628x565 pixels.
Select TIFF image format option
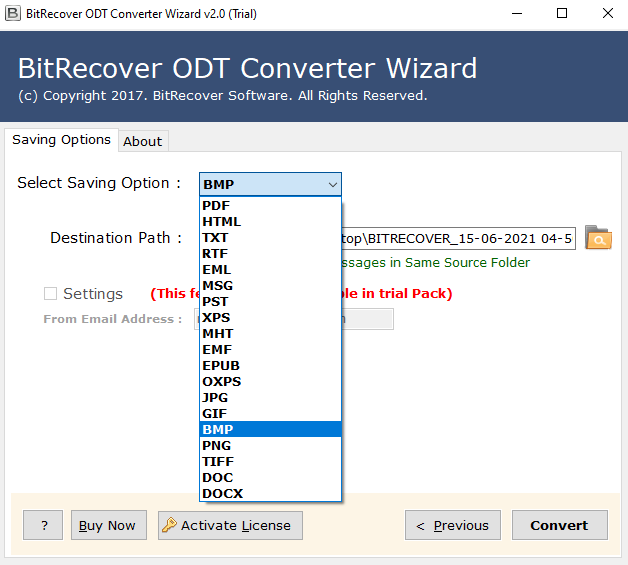coord(218,461)
